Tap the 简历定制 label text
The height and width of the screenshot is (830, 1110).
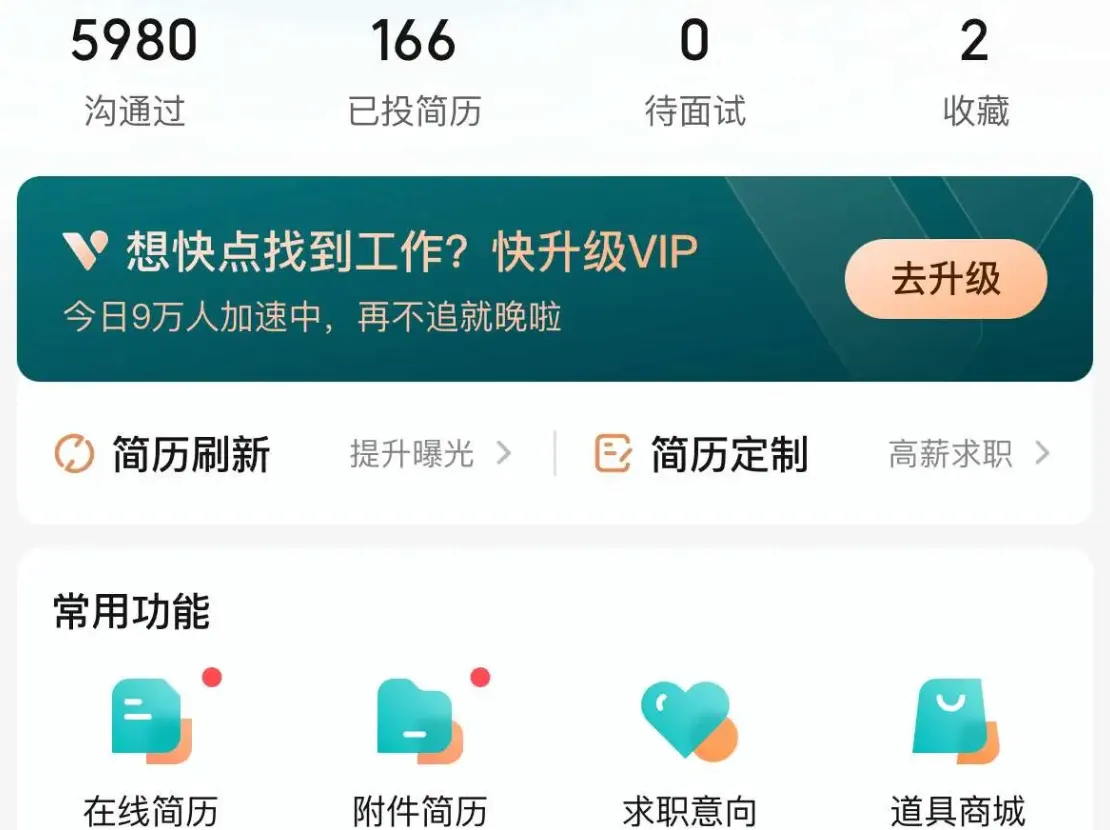pyautogui.click(x=729, y=454)
